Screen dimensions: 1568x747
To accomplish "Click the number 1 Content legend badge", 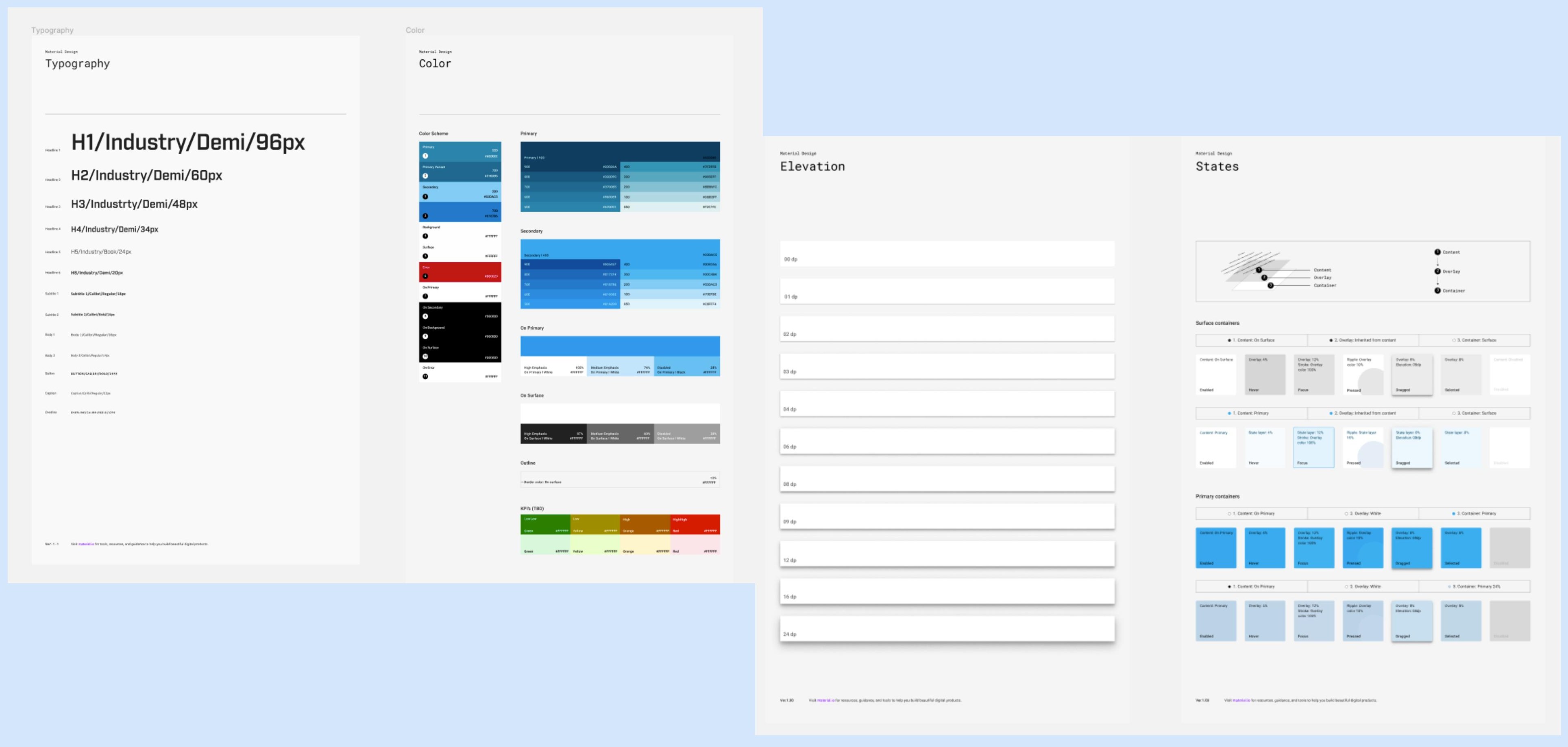I will 1437,252.
